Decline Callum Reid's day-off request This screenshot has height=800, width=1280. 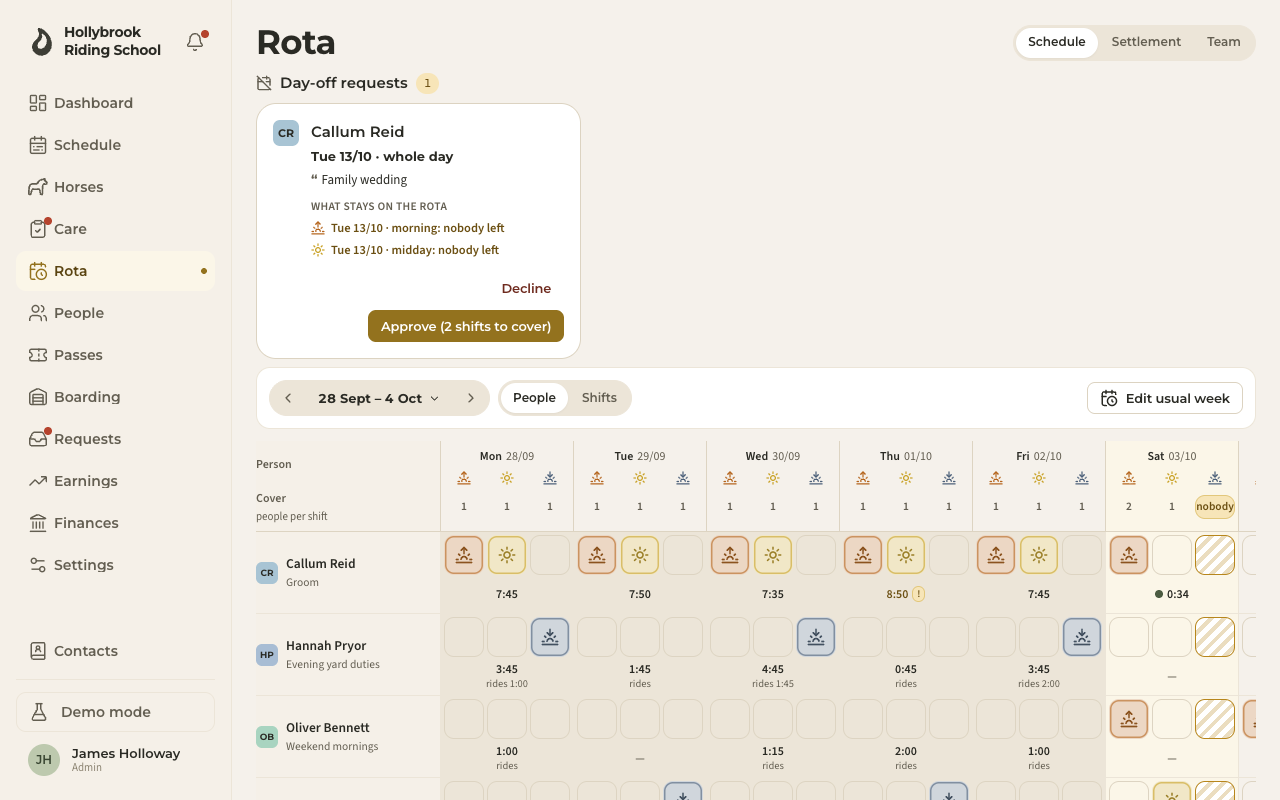tap(526, 289)
